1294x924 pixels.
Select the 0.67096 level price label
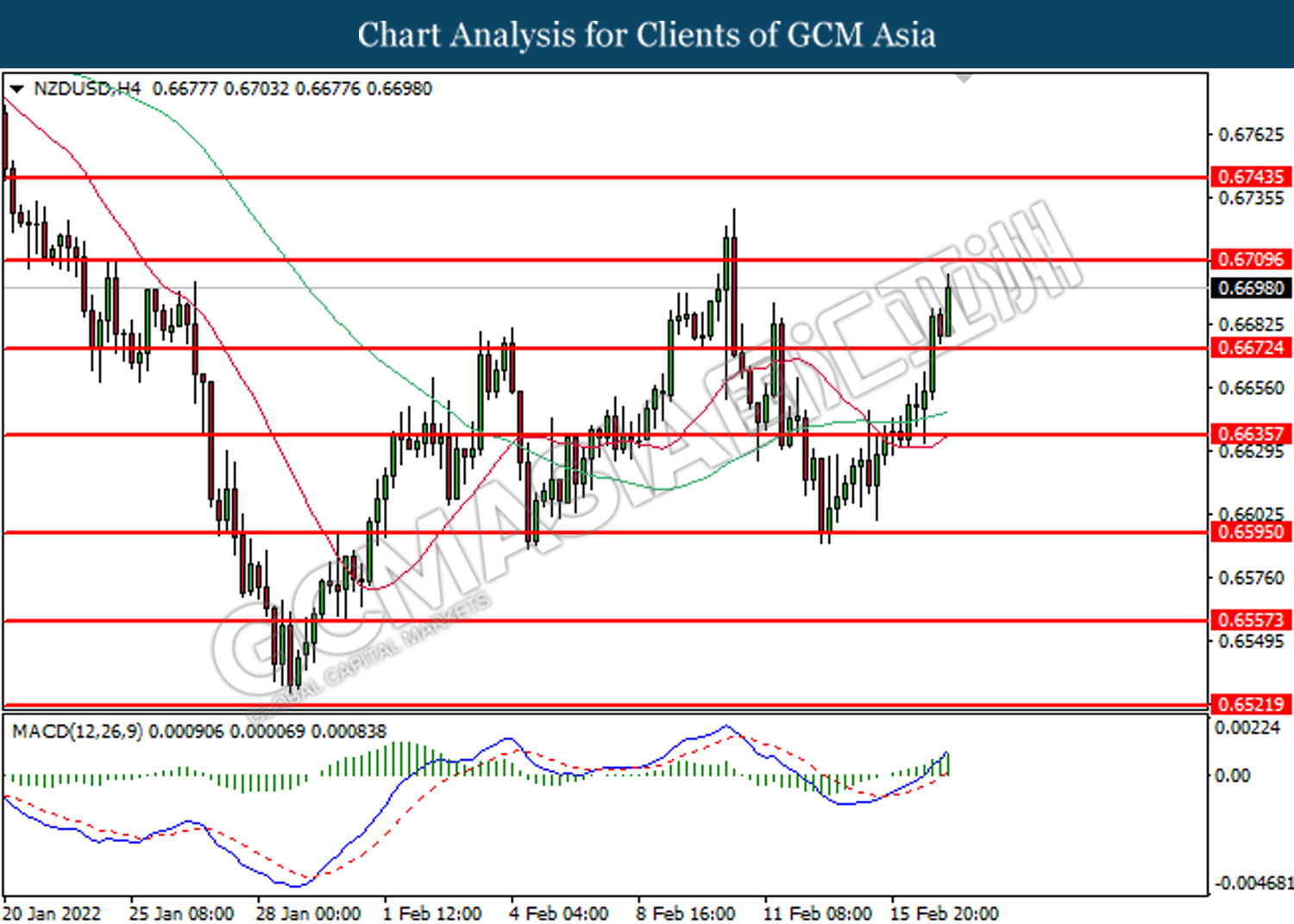(x=1251, y=260)
